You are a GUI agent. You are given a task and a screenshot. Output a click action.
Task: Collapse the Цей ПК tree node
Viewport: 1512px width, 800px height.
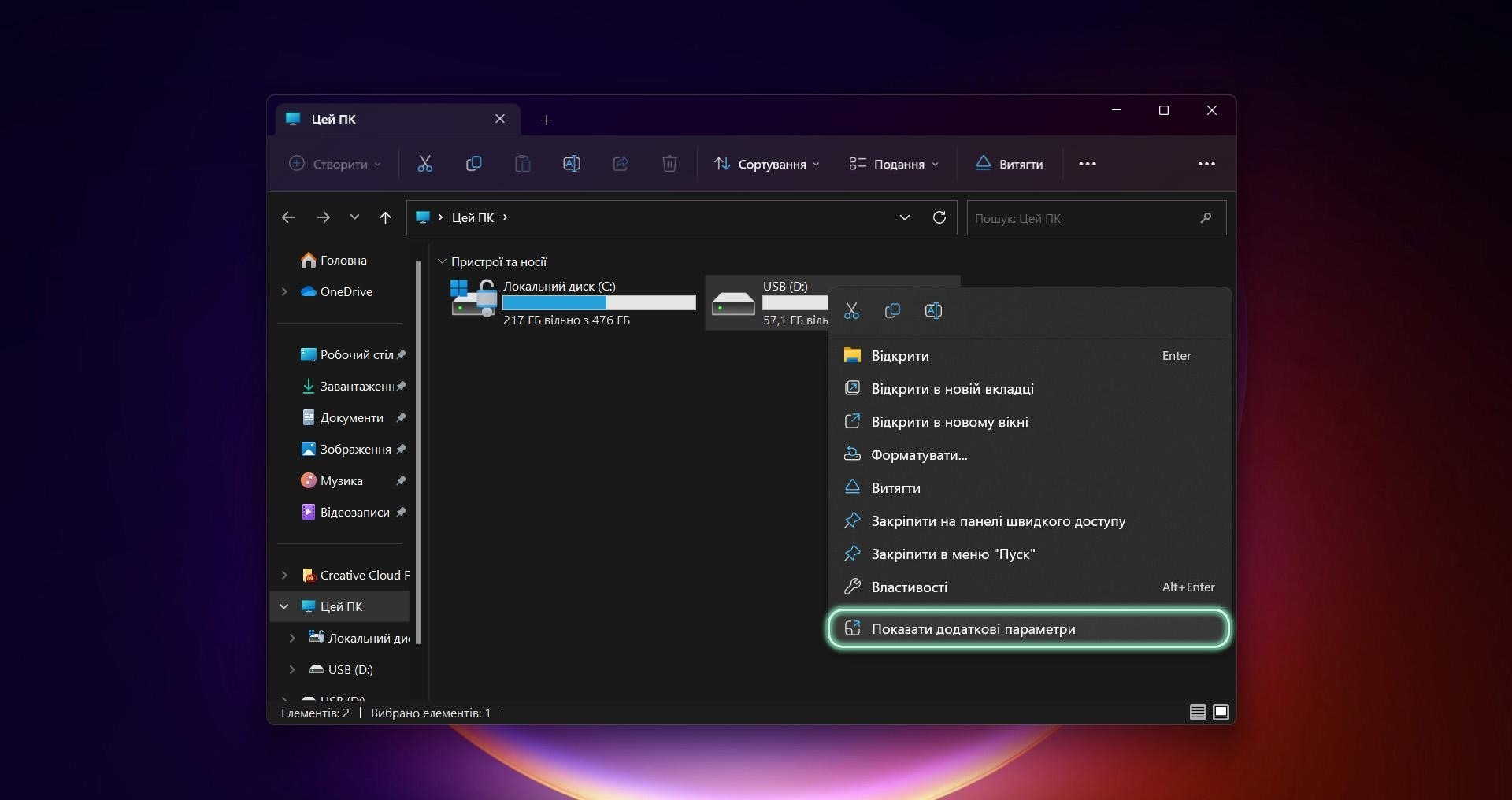point(284,606)
